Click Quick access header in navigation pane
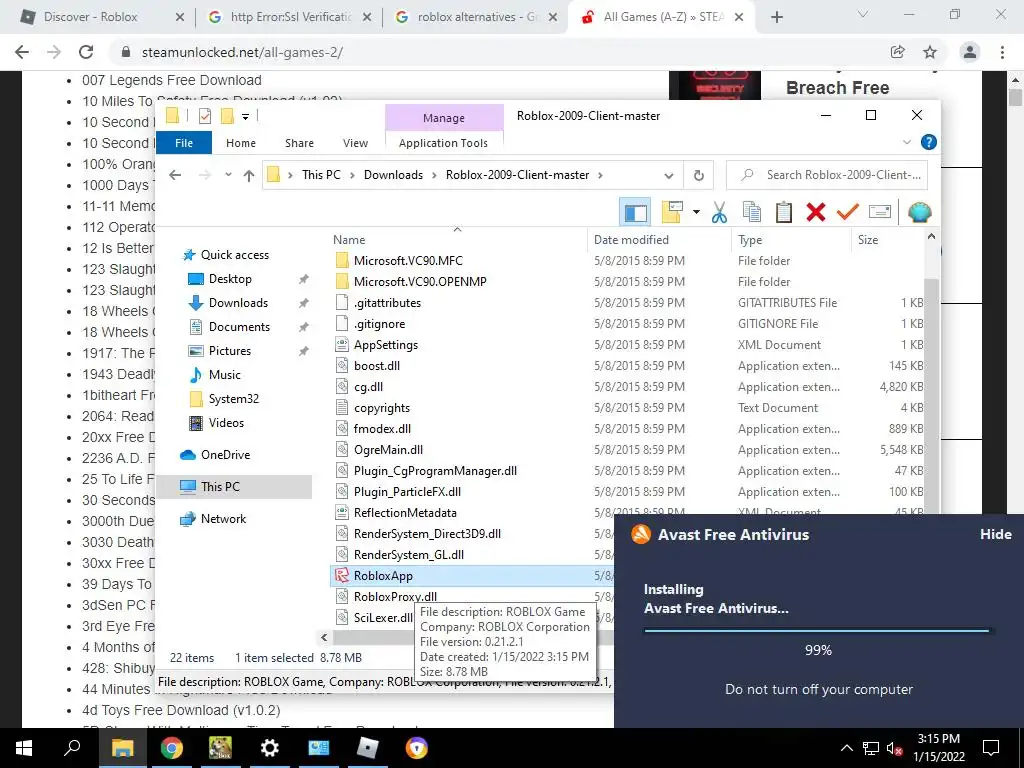This screenshot has height=768, width=1024. tap(234, 255)
